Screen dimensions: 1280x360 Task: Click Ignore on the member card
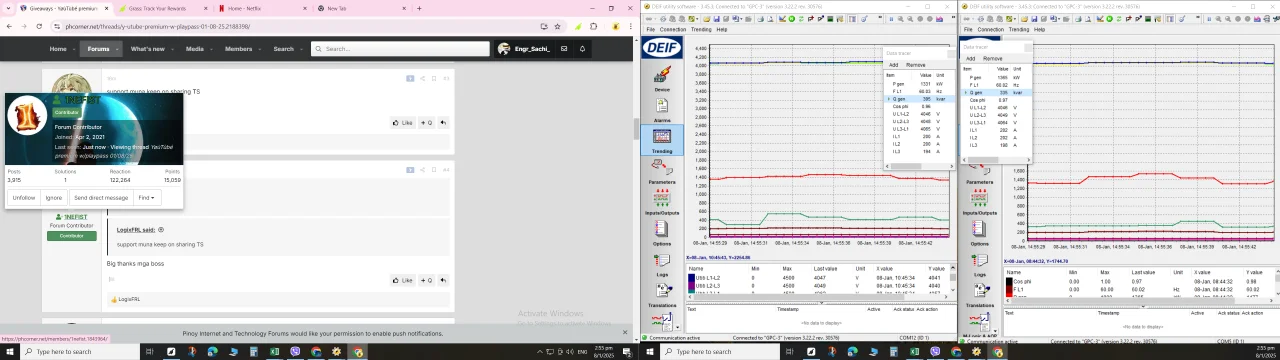pos(54,198)
